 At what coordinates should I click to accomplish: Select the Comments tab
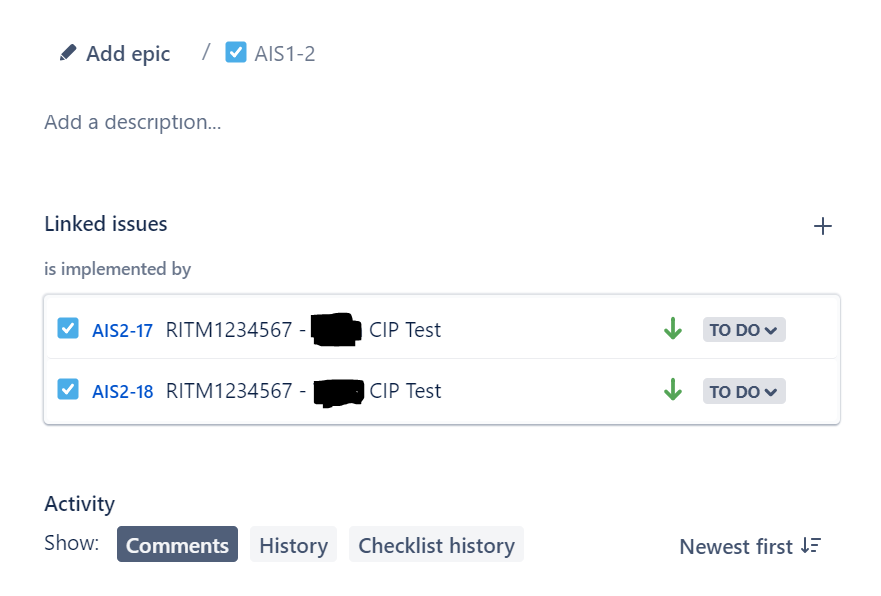[176, 545]
